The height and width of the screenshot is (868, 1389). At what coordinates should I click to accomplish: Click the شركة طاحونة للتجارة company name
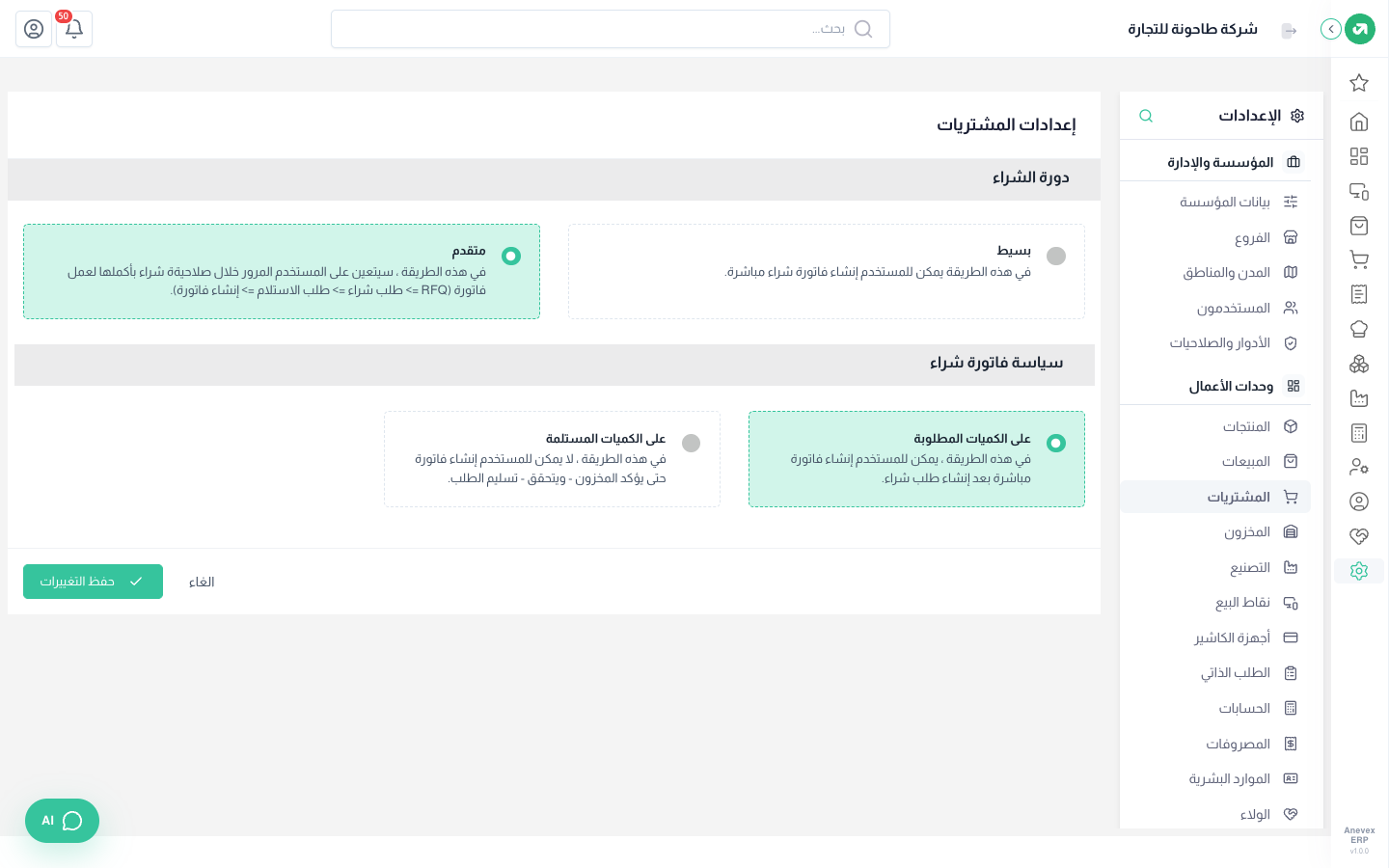pyautogui.click(x=1193, y=29)
